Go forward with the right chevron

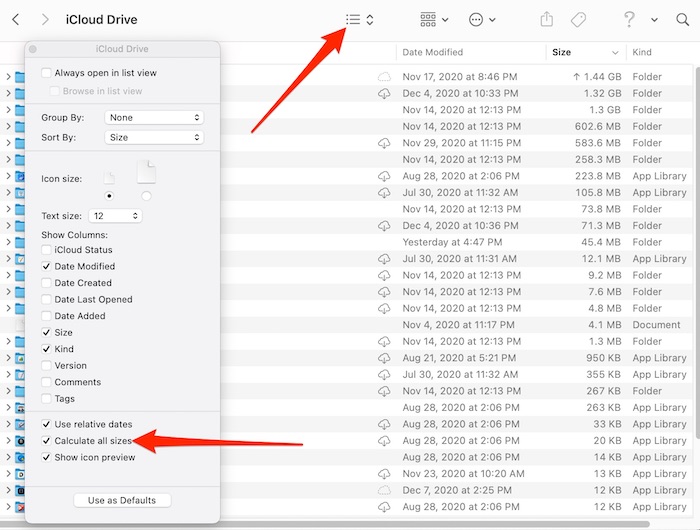coord(45,20)
